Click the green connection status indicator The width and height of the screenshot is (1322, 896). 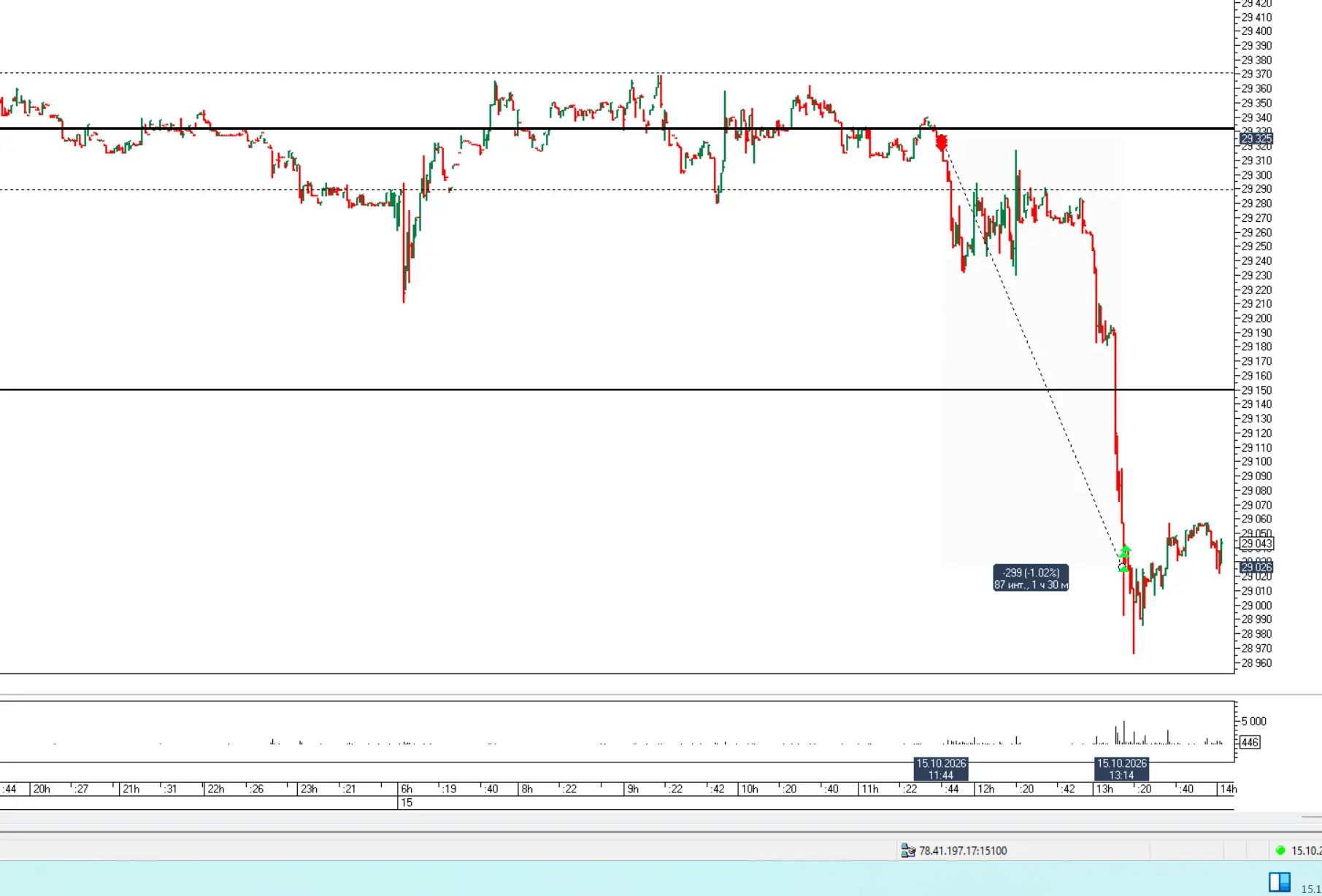pos(1280,851)
